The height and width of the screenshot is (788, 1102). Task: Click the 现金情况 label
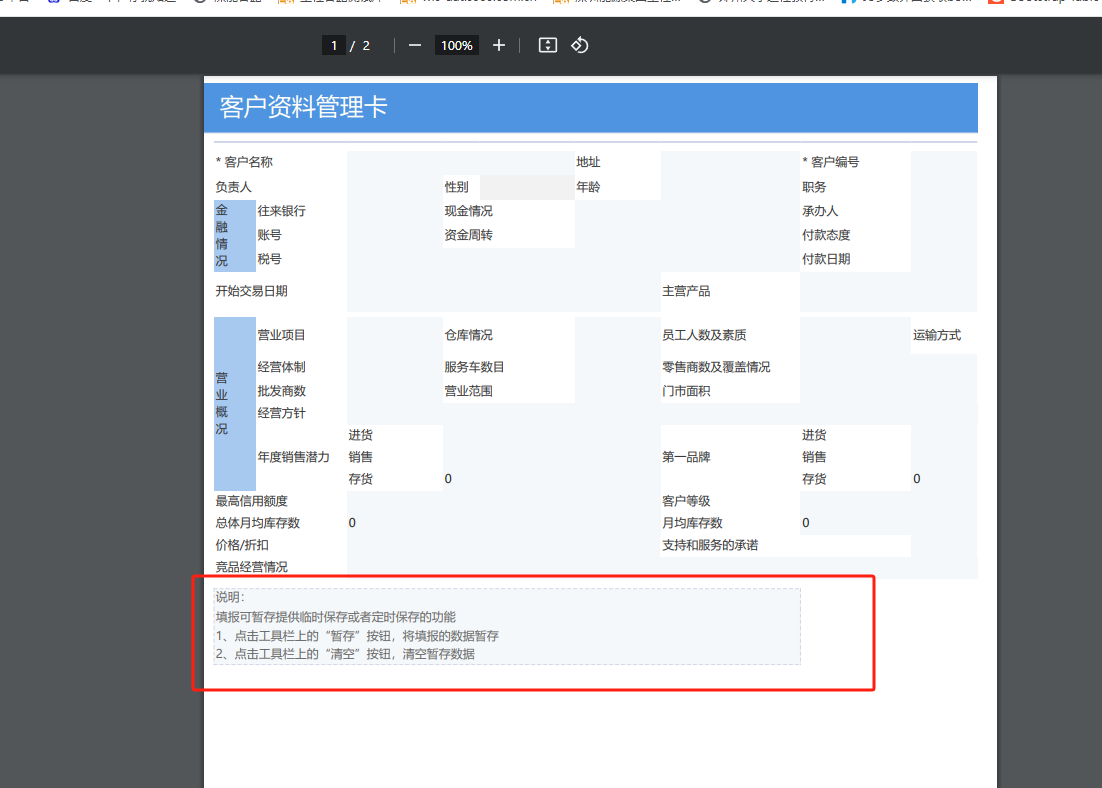coord(468,211)
